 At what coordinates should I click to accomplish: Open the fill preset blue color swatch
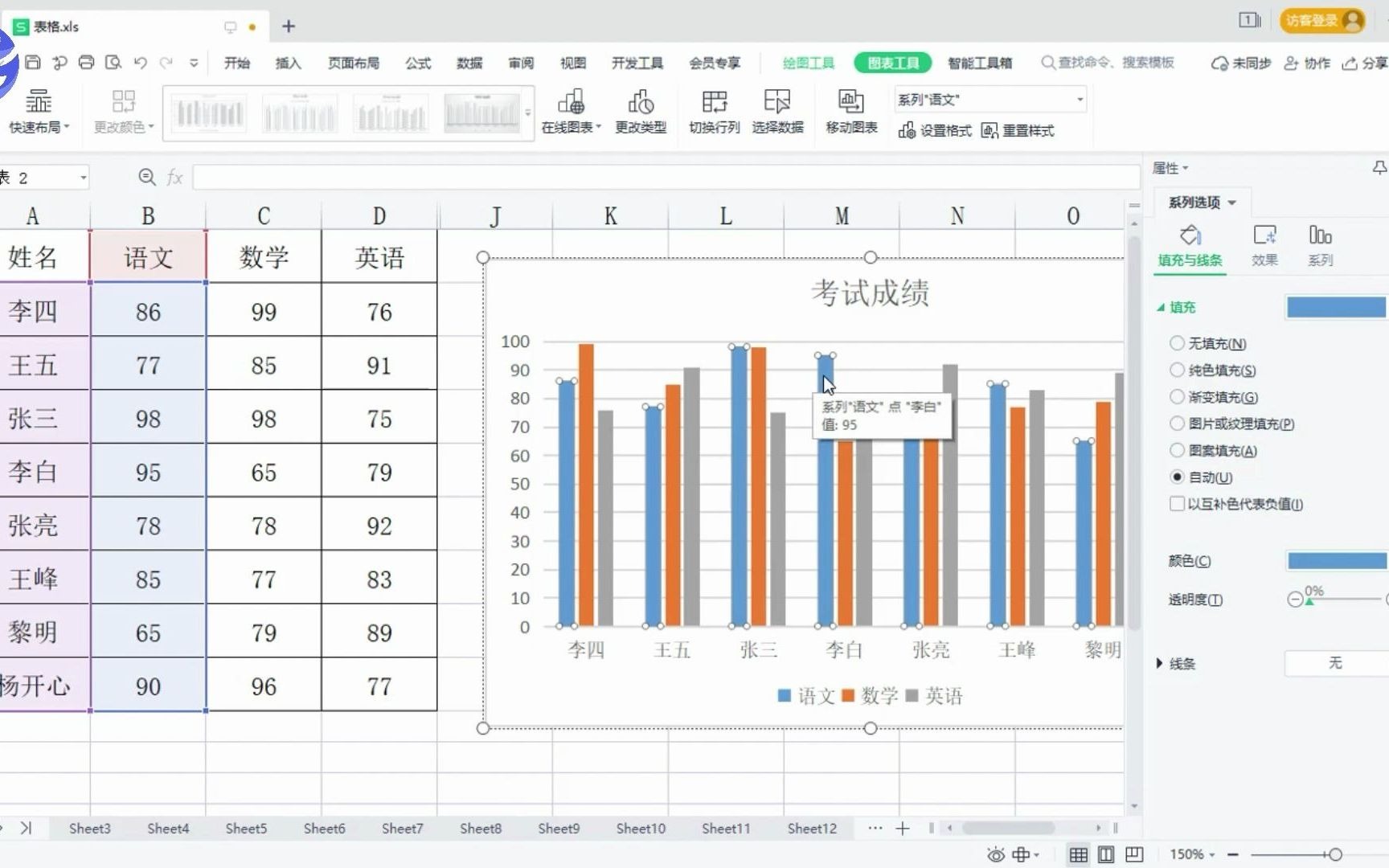click(x=1337, y=307)
